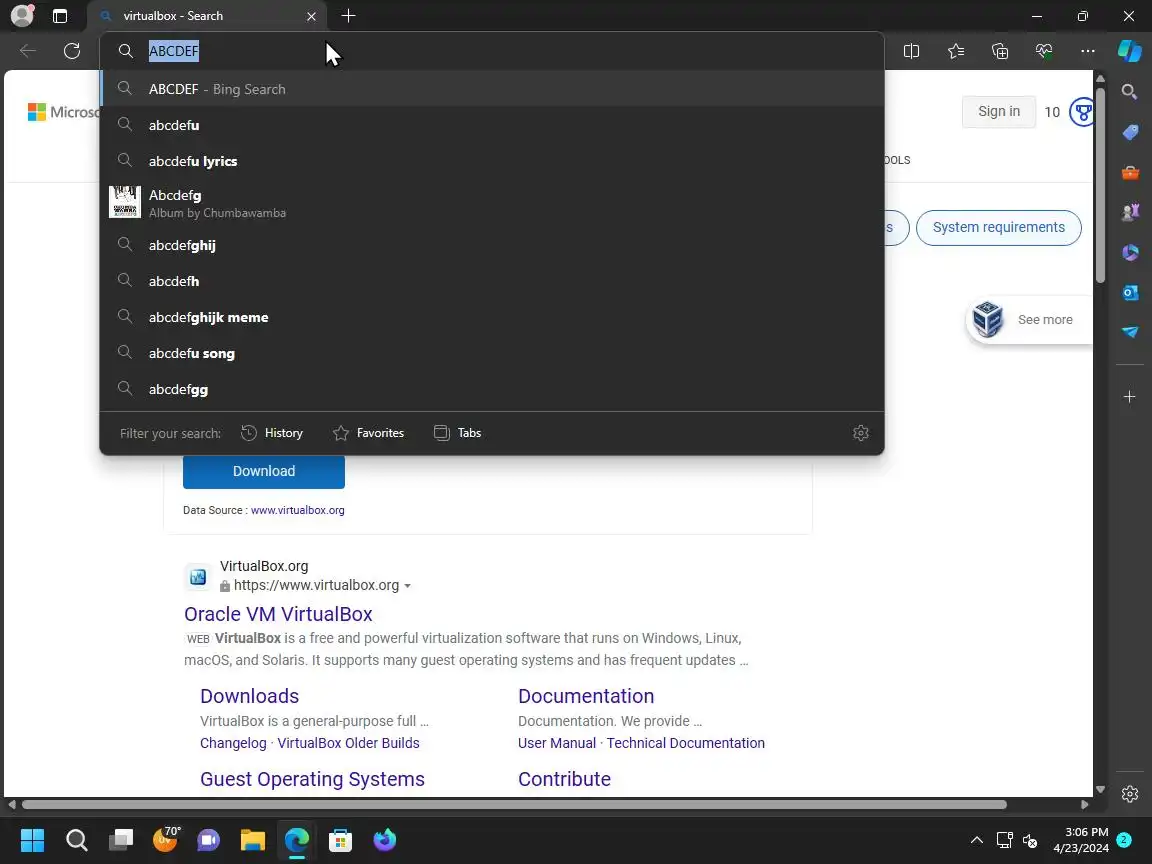This screenshot has width=1152, height=864.
Task: Open sidebar Tools briefcase icon
Action: pos(1130,173)
